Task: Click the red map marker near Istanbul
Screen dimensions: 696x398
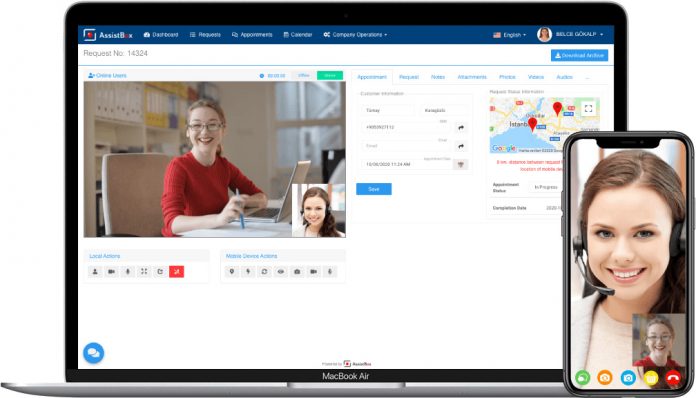Action: pos(532,124)
